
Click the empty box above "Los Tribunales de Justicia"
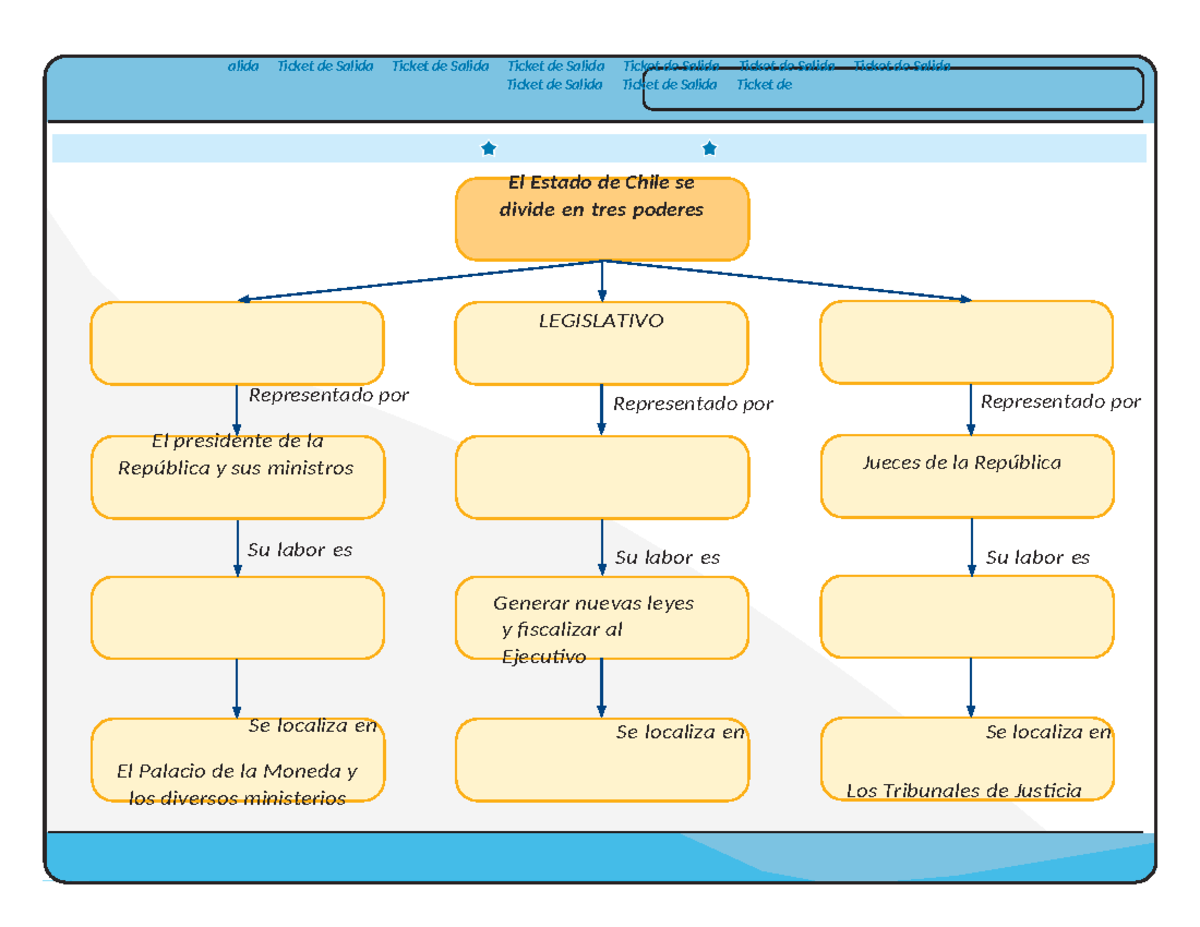coord(966,617)
